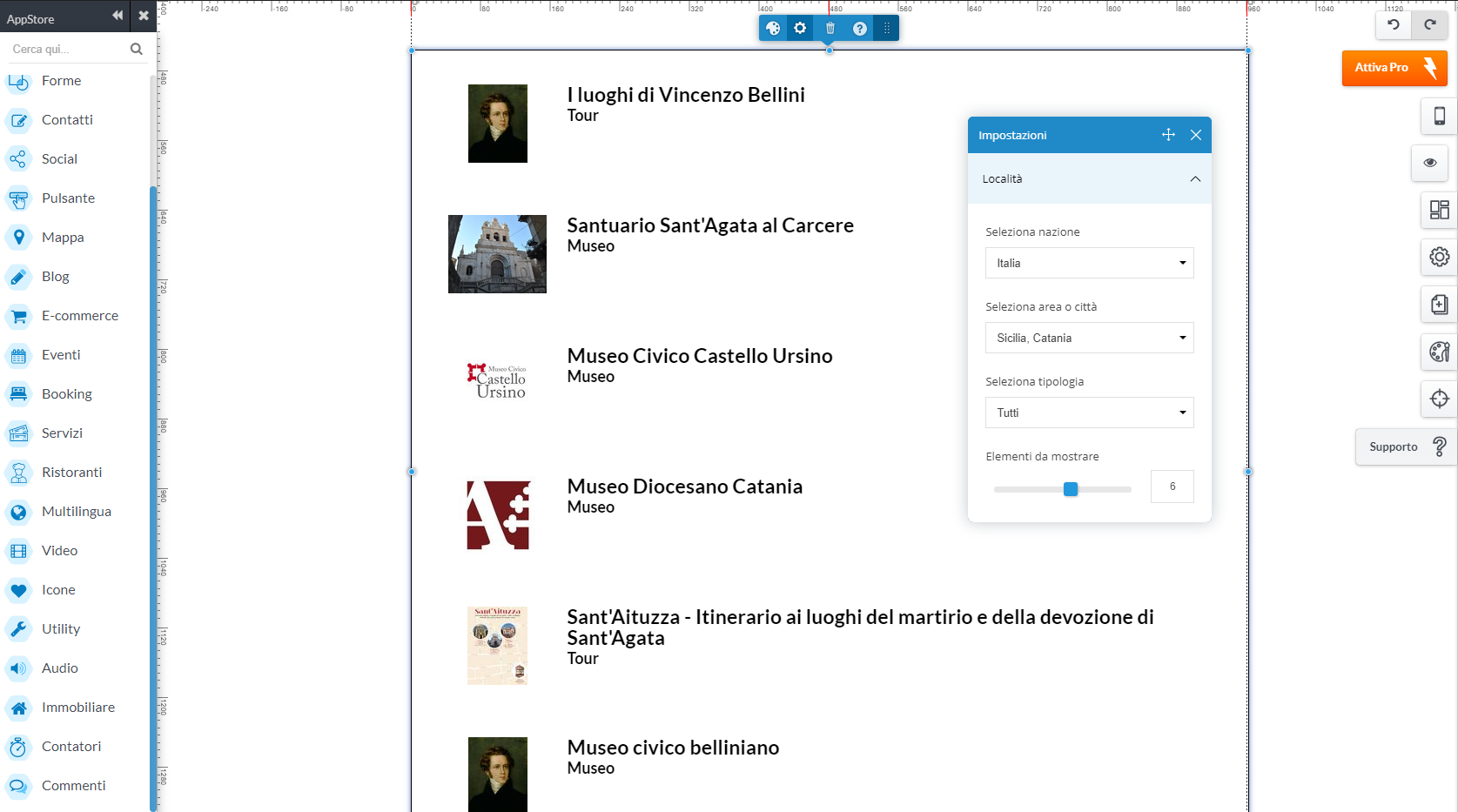Click the style palette icon in element toolbar
This screenshot has width=1458, height=812.
pos(772,29)
